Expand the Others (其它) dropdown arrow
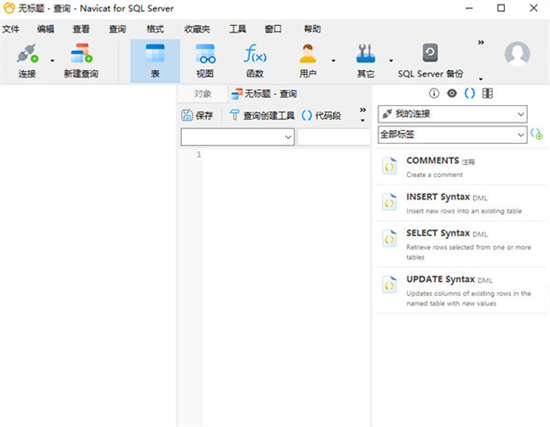This screenshot has width=550, height=427. pyautogui.click(x=391, y=61)
